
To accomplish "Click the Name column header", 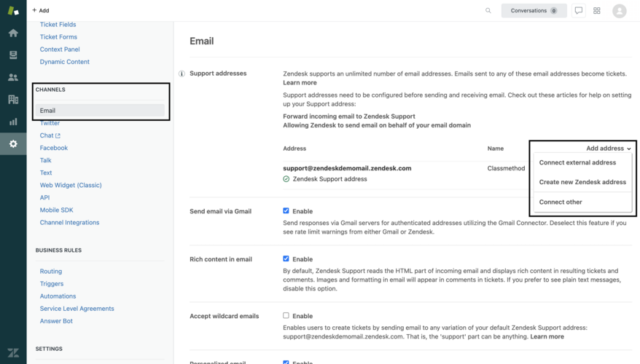I will [x=495, y=149].
